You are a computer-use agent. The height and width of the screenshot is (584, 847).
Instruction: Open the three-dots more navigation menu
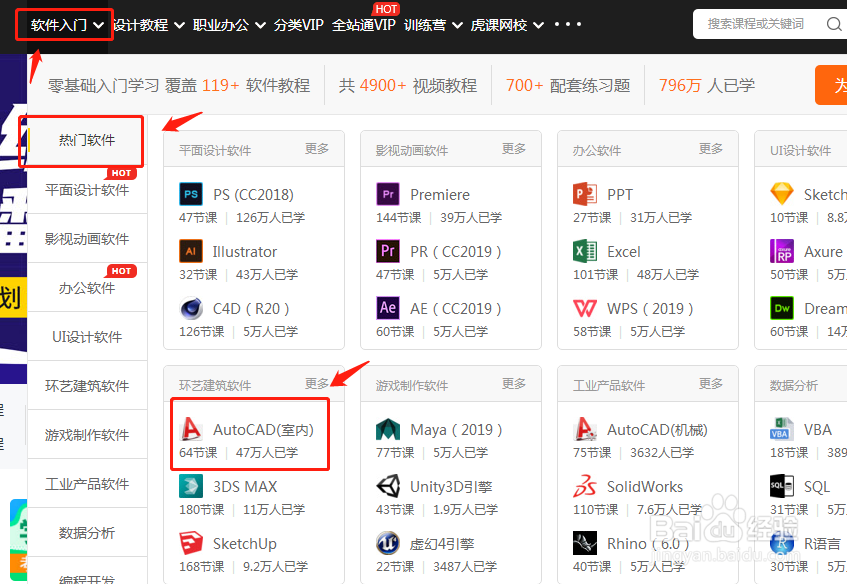click(568, 24)
